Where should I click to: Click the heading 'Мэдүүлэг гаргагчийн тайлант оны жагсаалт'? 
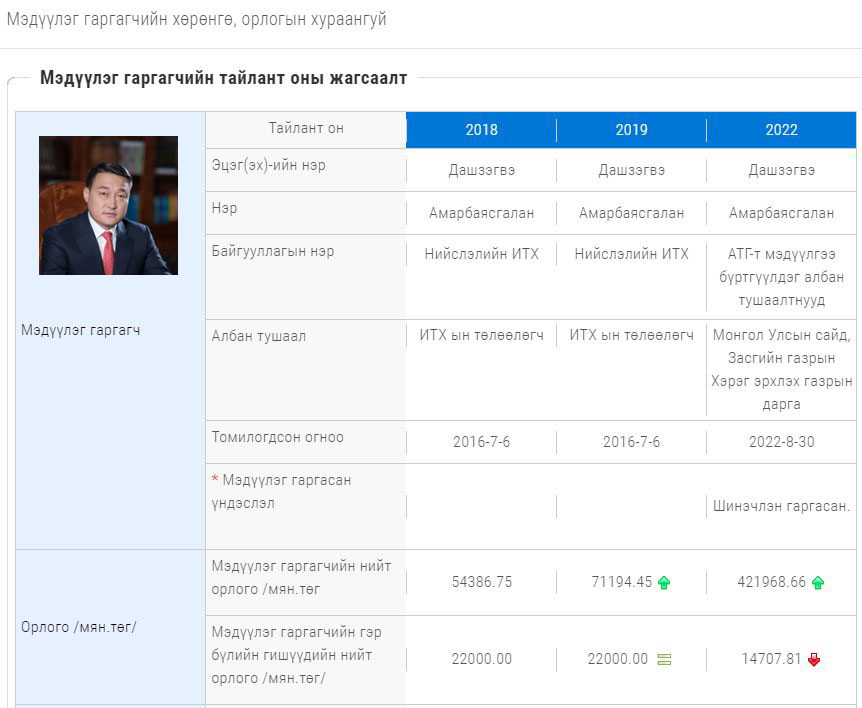tap(223, 78)
